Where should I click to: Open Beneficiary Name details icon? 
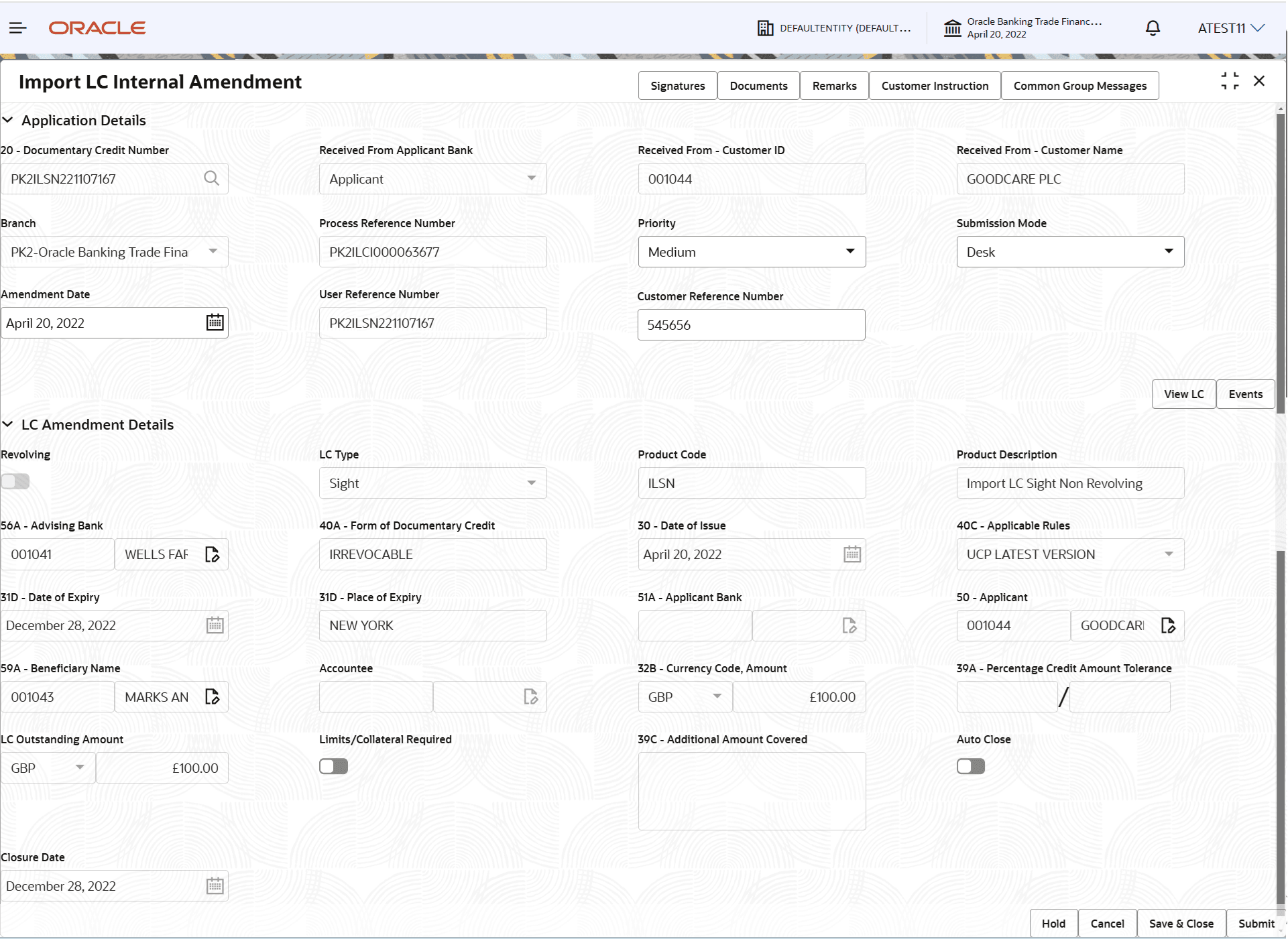[212, 697]
